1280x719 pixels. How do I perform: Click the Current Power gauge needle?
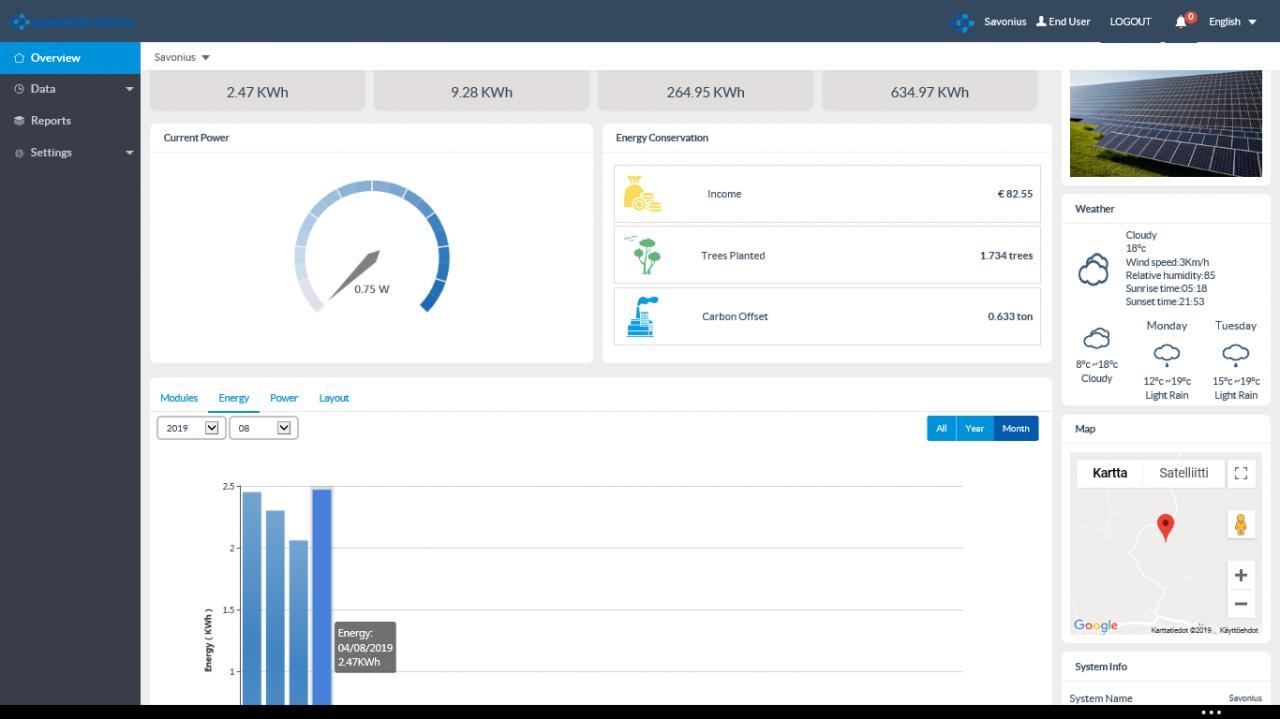355,275
